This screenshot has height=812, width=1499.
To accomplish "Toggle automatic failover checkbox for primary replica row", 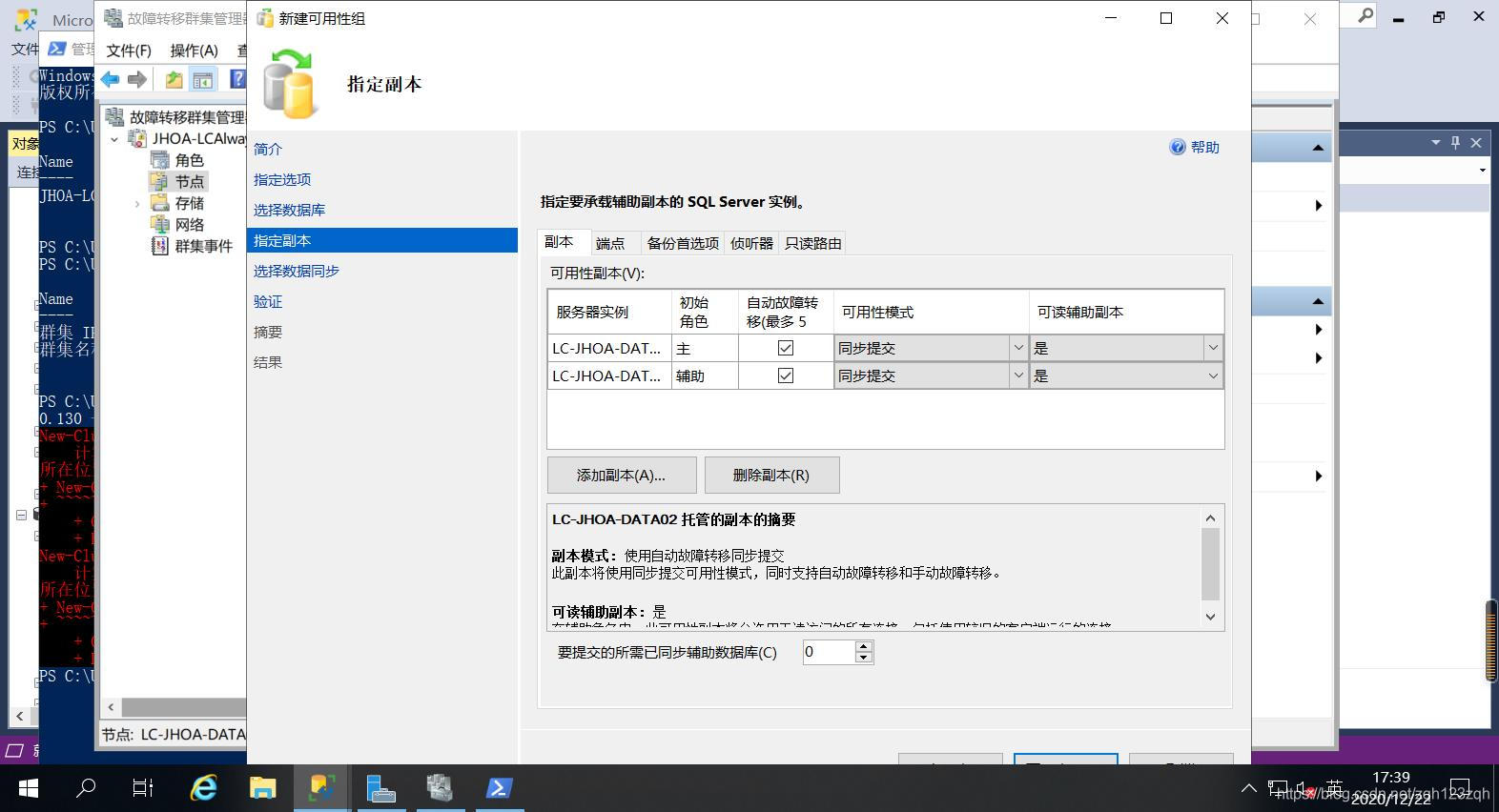I will pyautogui.click(x=786, y=348).
